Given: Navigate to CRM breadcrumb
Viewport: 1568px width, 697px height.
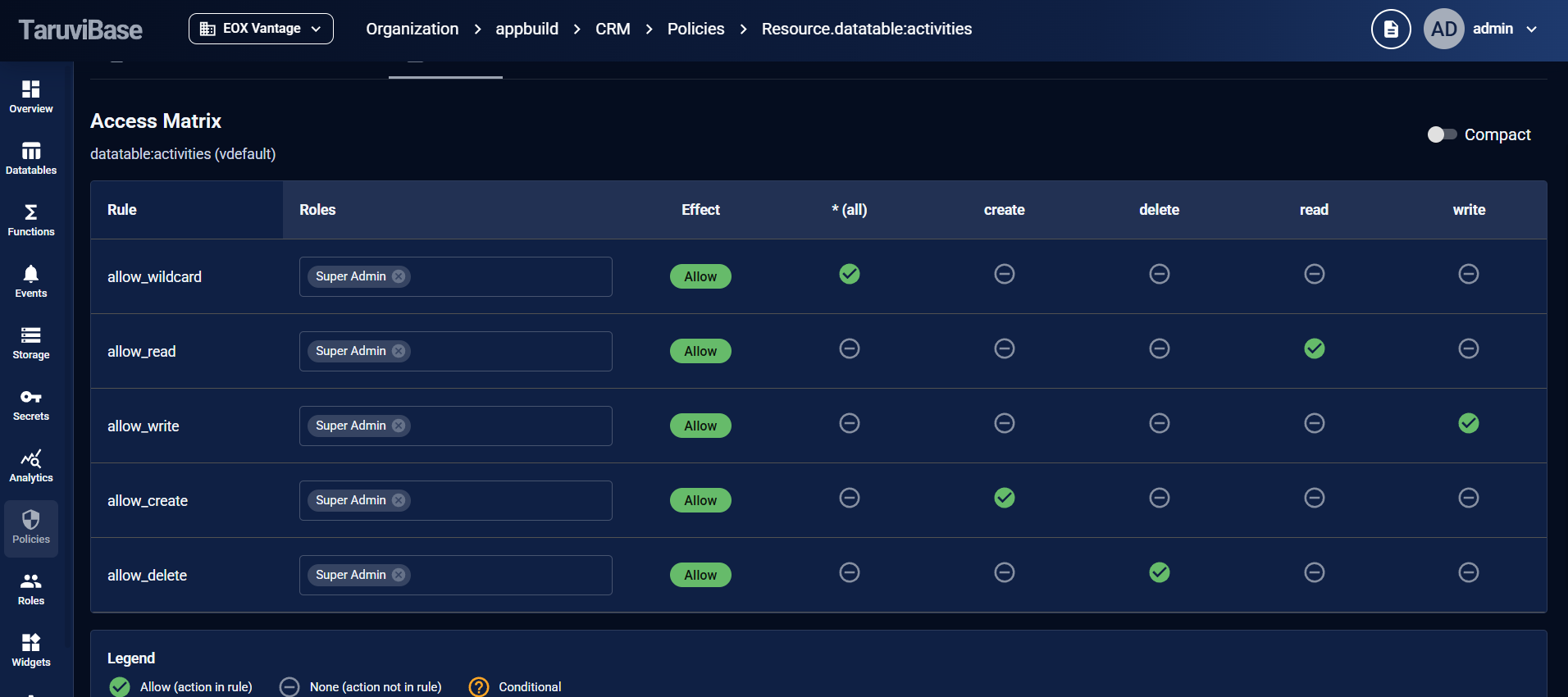Looking at the screenshot, I should [613, 29].
